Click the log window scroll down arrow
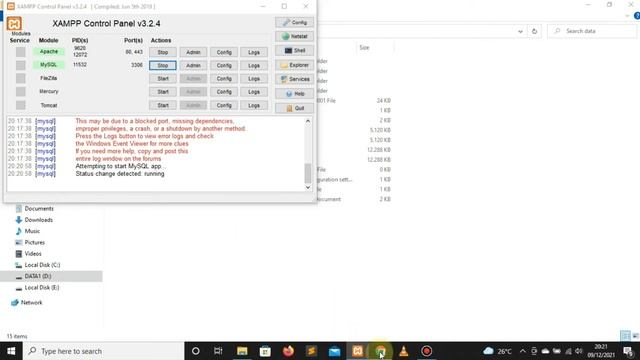640x360 pixels. pyautogui.click(x=308, y=187)
